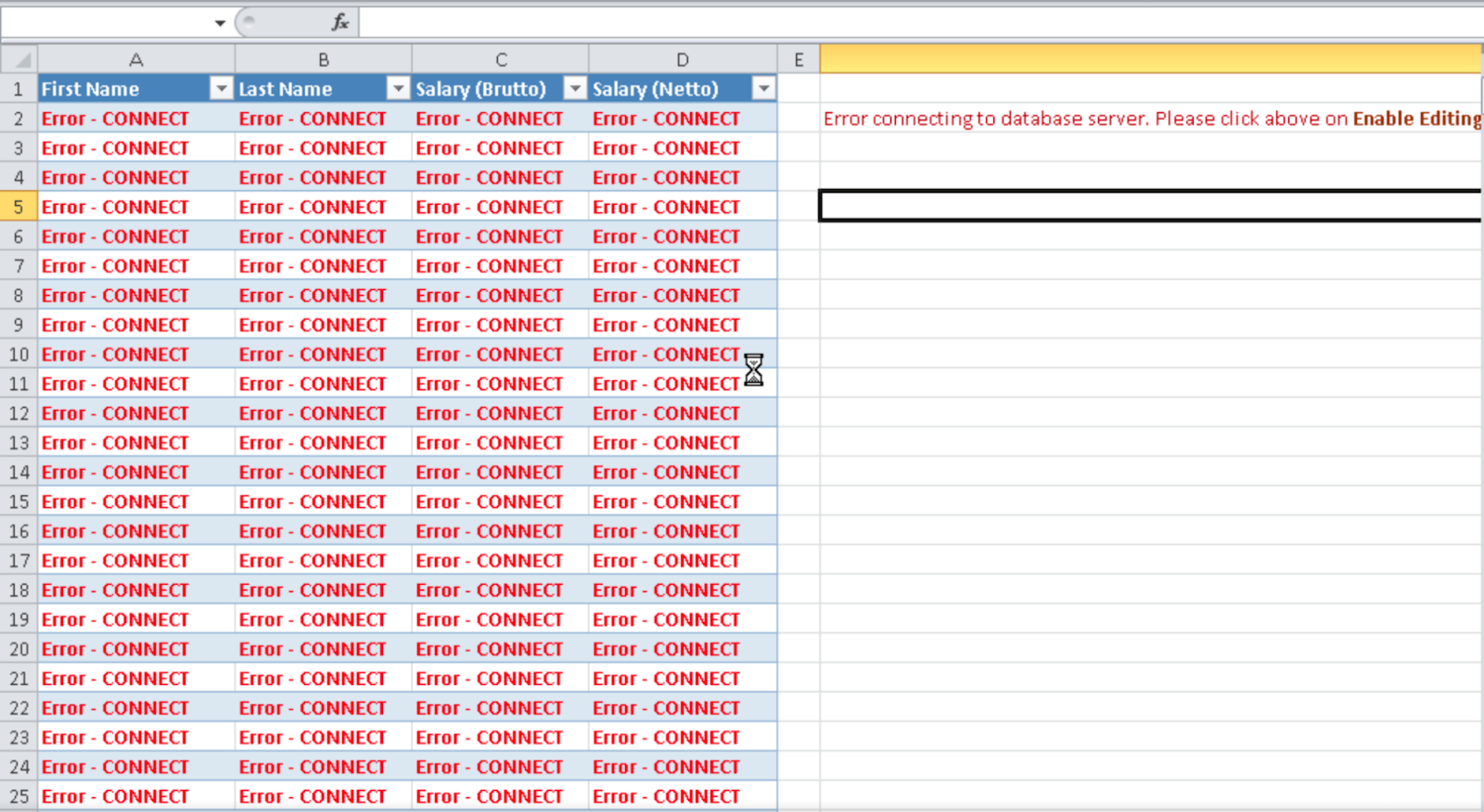Select the narrow column E header
This screenshot has height=812, width=1484.
pos(799,60)
